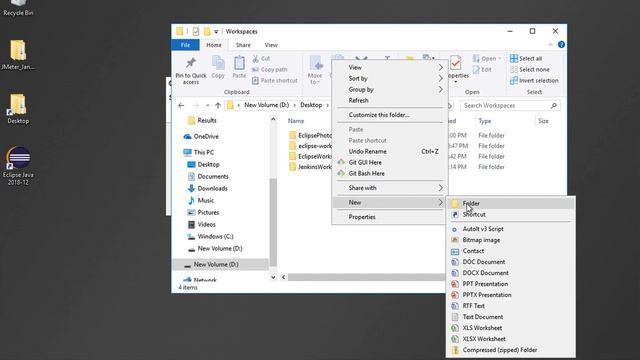Choose Folder from New submenu
This screenshot has height=360, width=640.
click(x=511, y=203)
